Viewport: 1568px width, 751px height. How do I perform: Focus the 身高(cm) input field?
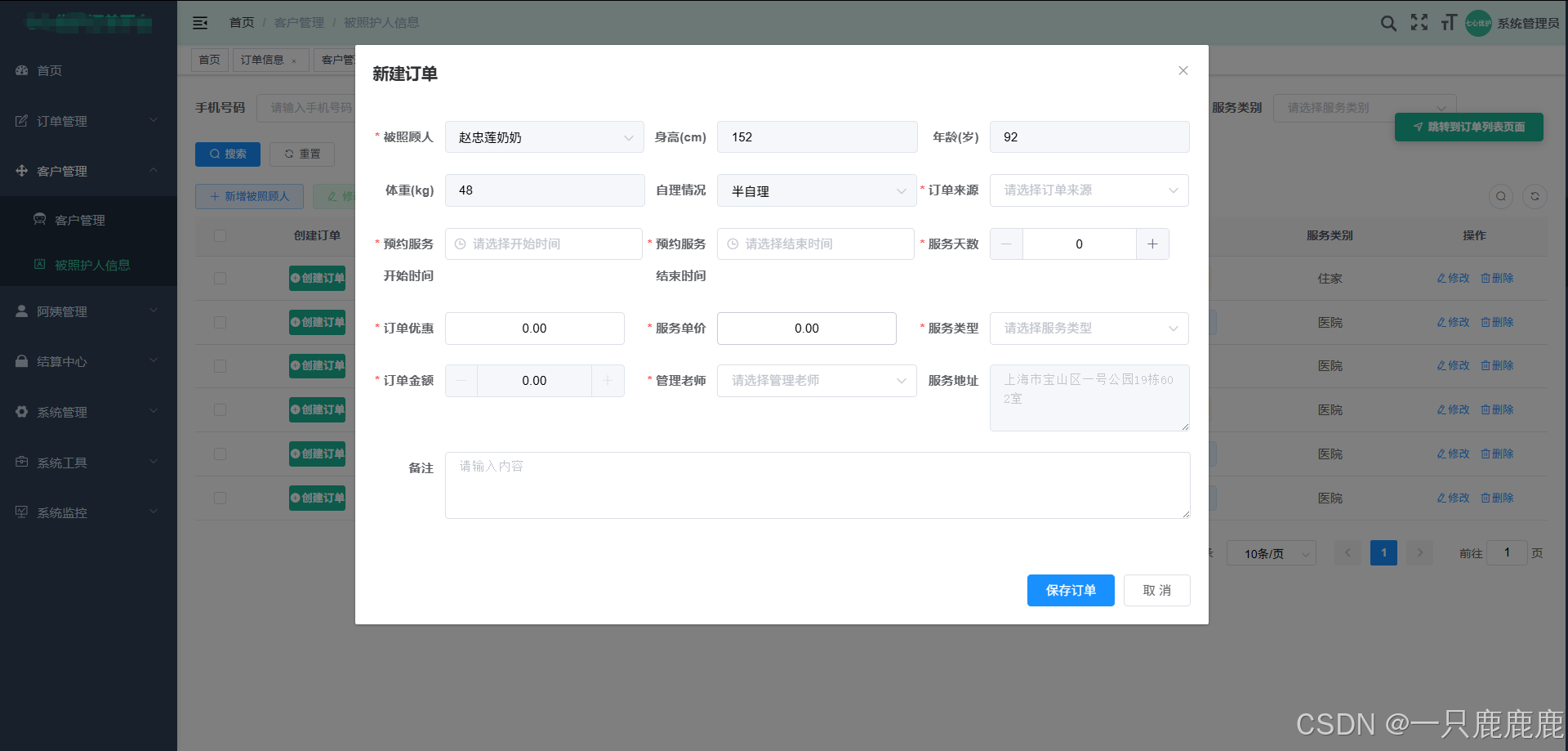point(817,137)
